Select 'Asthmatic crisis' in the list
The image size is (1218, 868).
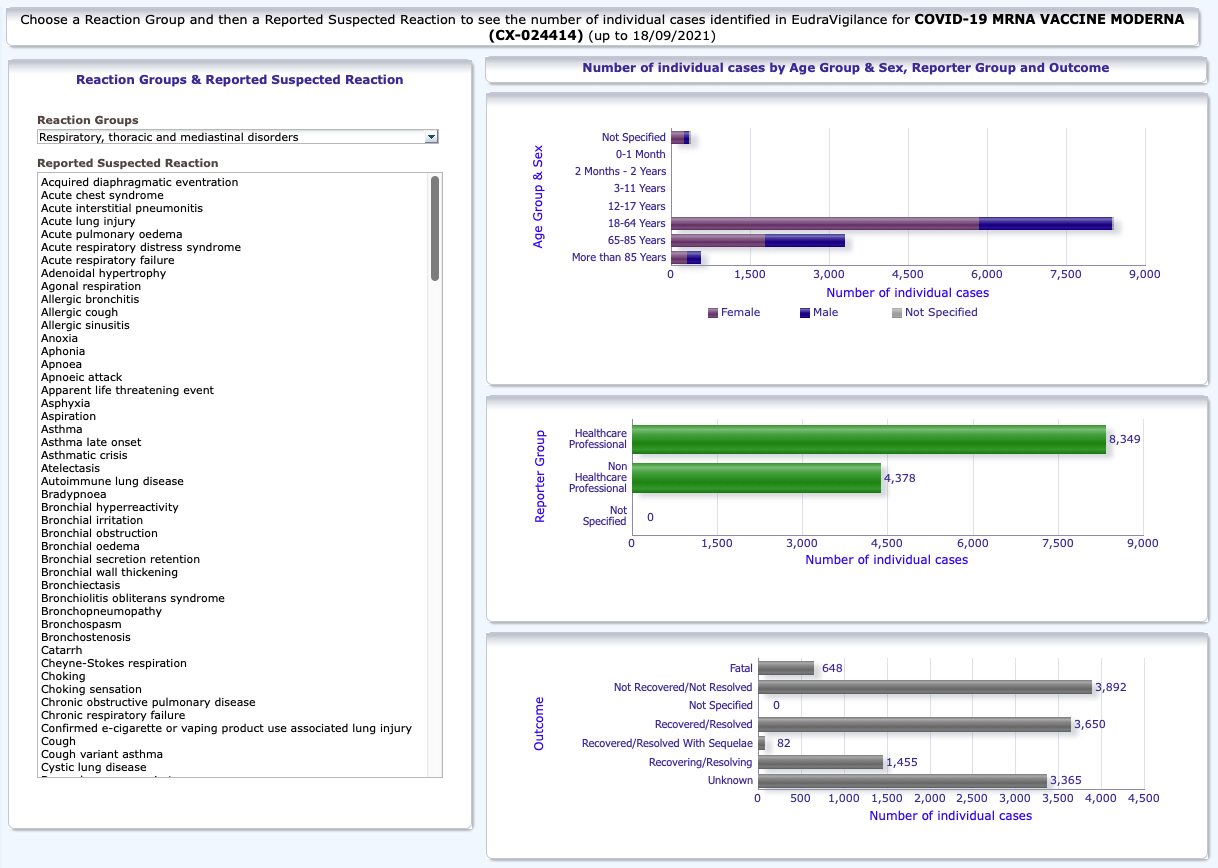(84, 455)
